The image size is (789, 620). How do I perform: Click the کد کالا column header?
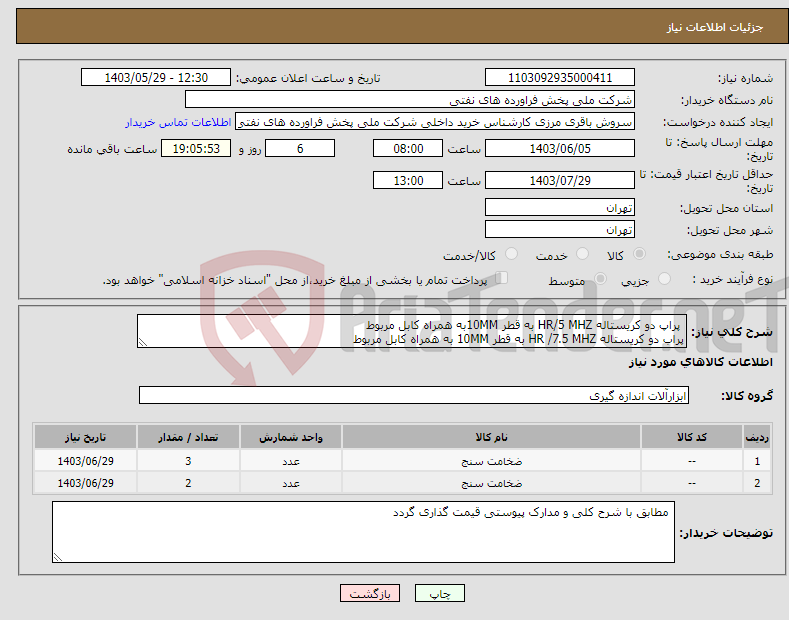coord(692,437)
